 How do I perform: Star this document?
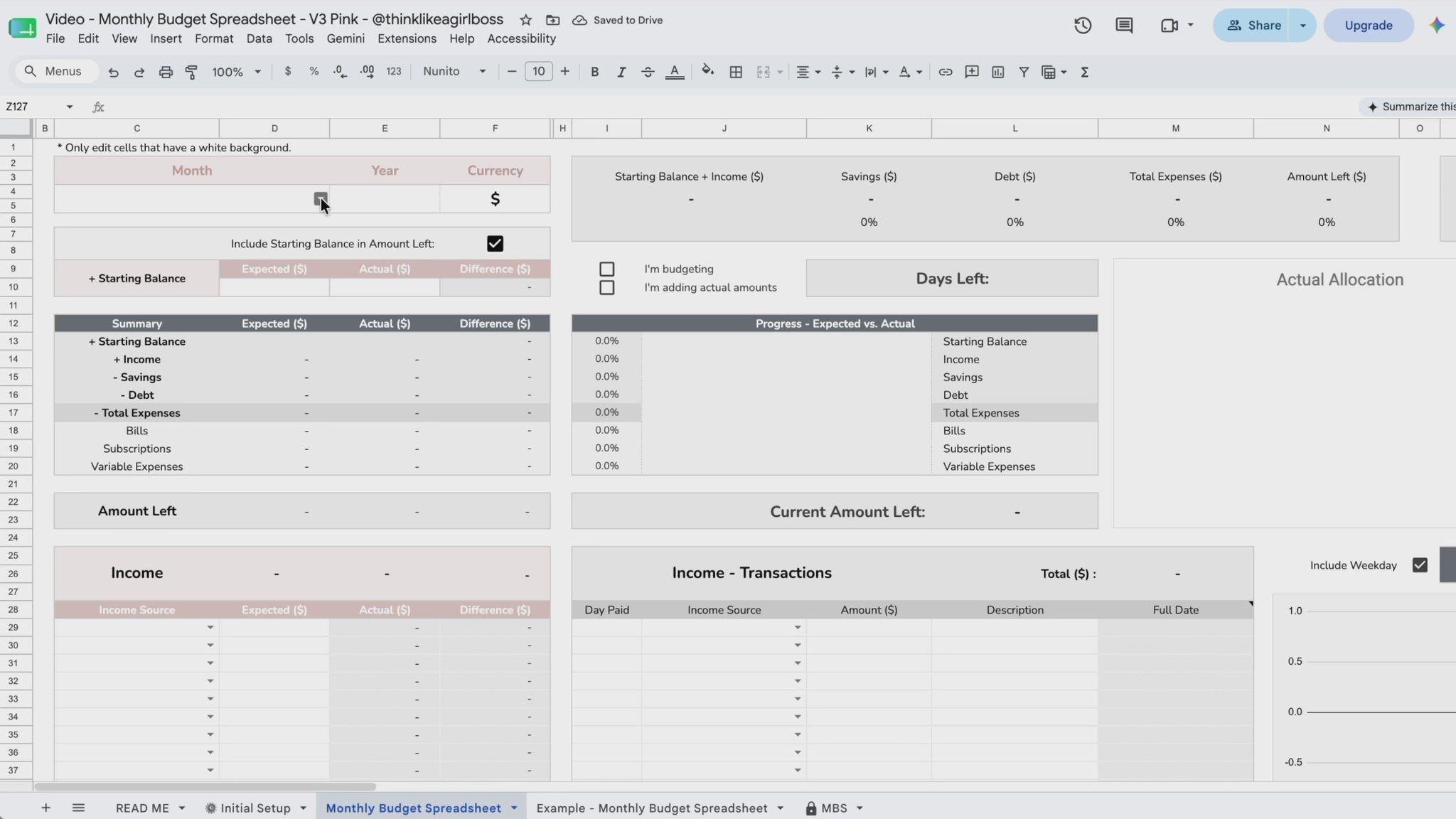coord(525,20)
